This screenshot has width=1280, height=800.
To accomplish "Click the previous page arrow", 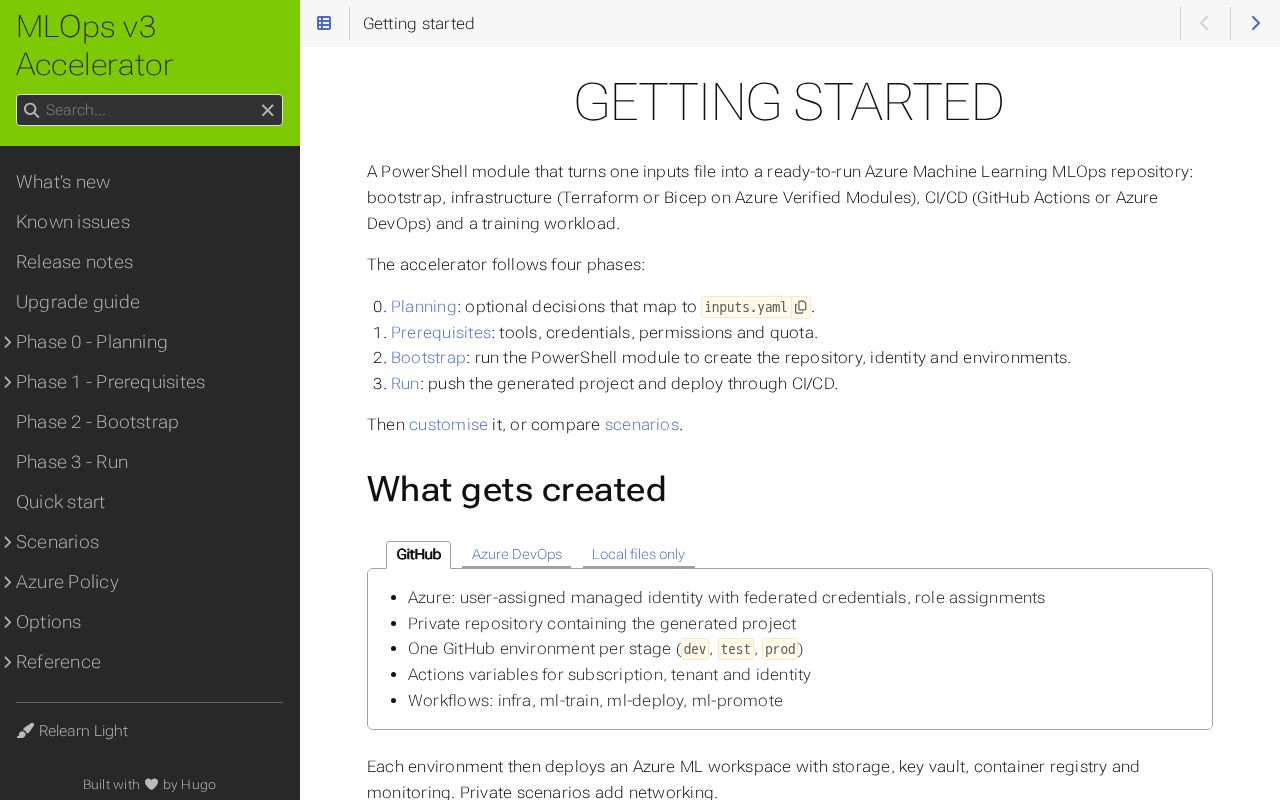I will 1204,23.
